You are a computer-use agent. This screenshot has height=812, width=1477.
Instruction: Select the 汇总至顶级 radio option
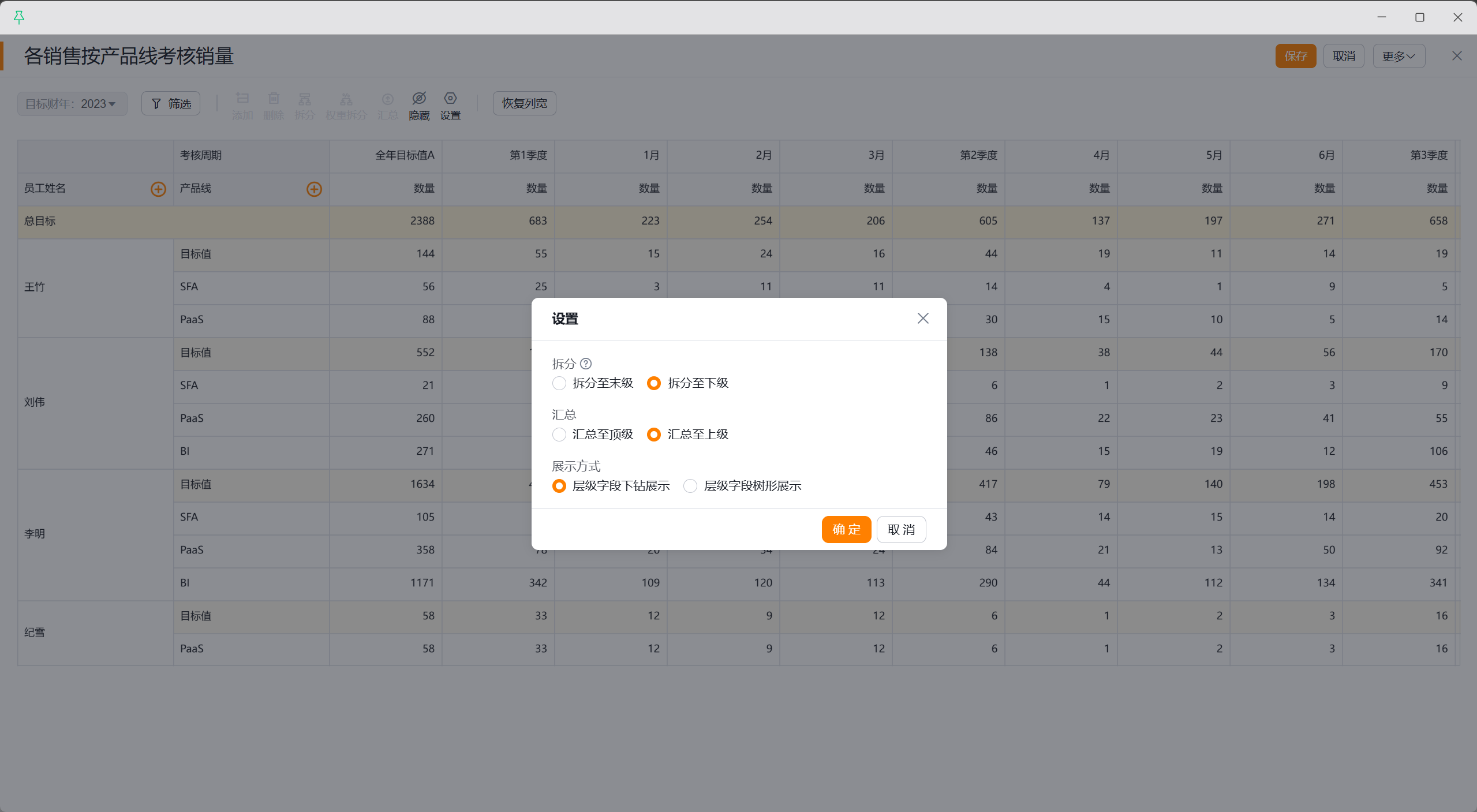[x=559, y=435]
